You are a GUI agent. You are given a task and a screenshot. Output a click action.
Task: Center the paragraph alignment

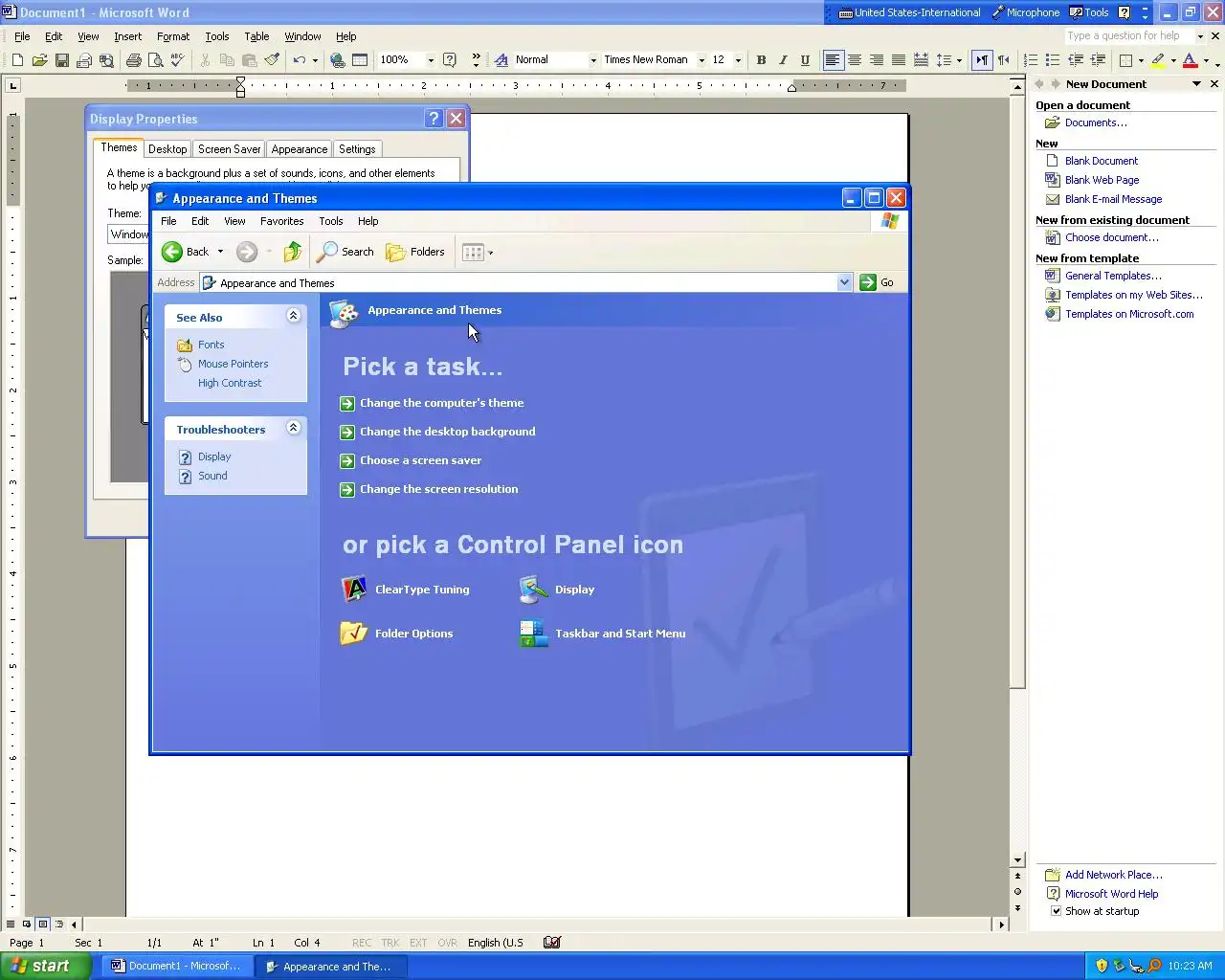point(855,60)
